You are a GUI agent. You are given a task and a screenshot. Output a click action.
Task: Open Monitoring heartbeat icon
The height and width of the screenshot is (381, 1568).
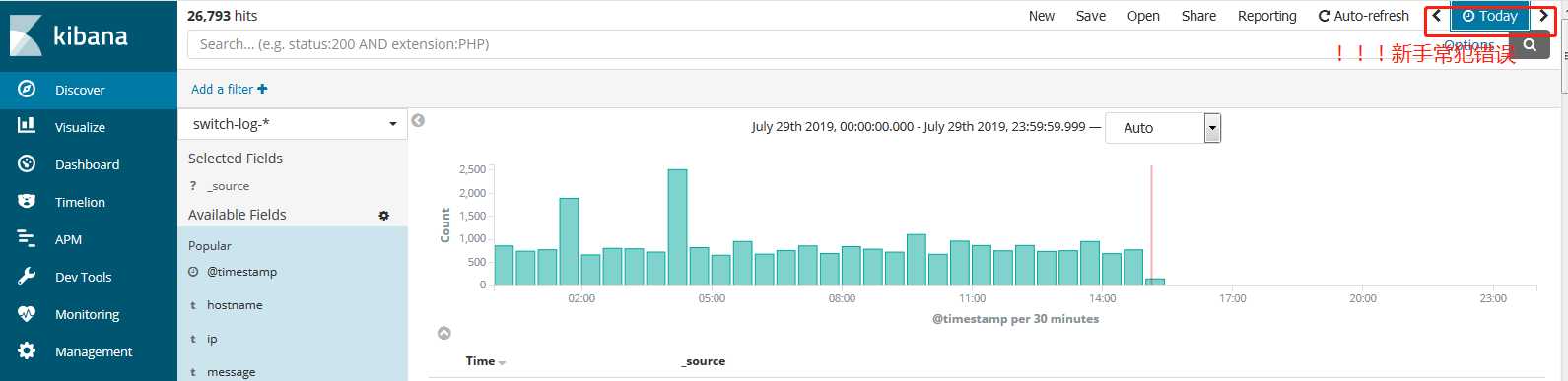pos(27,313)
